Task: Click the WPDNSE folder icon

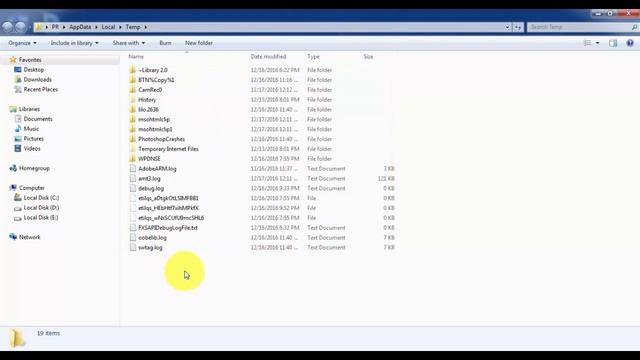Action: click(133, 158)
